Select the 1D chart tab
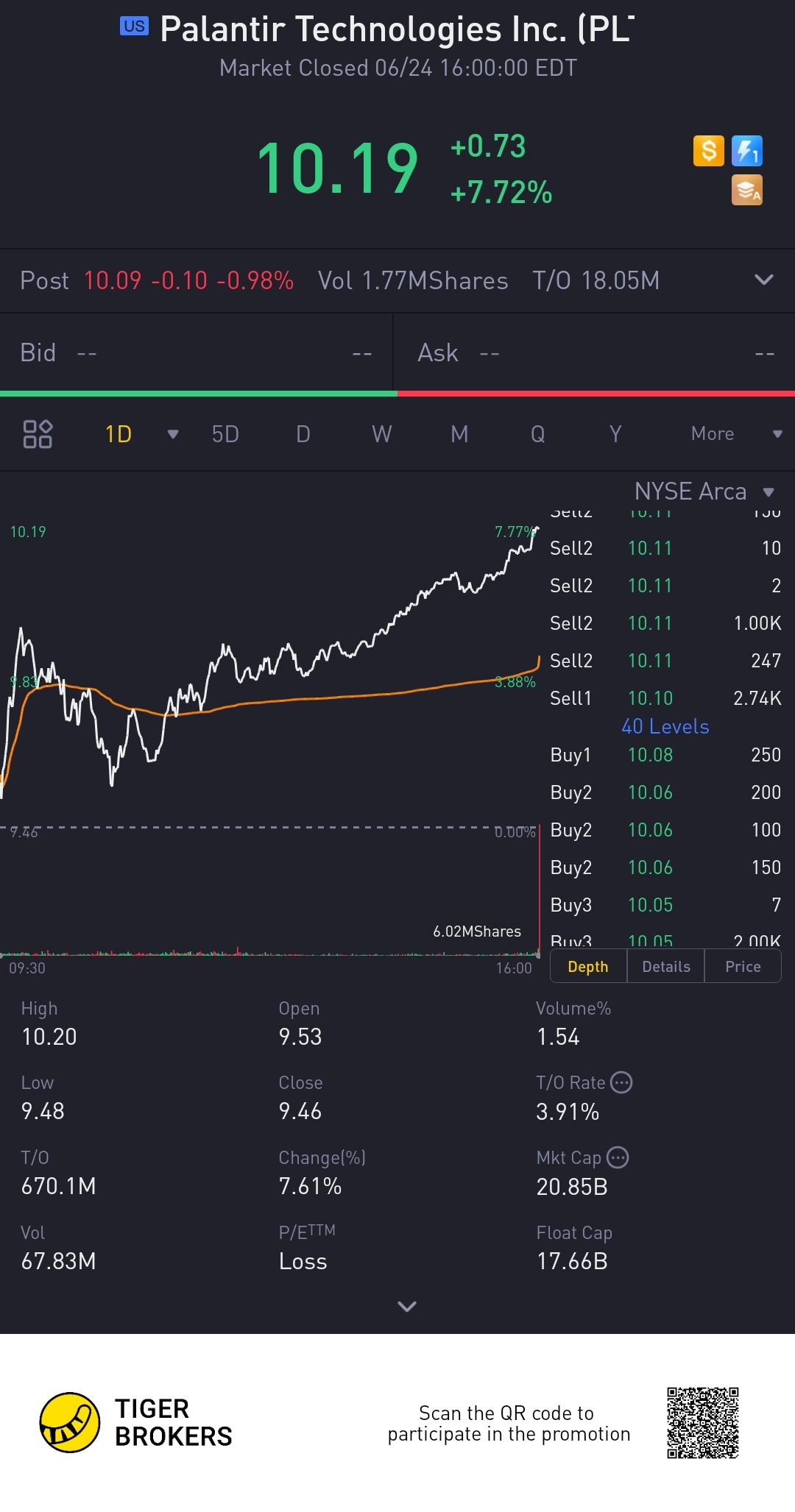795x1512 pixels. tap(119, 434)
